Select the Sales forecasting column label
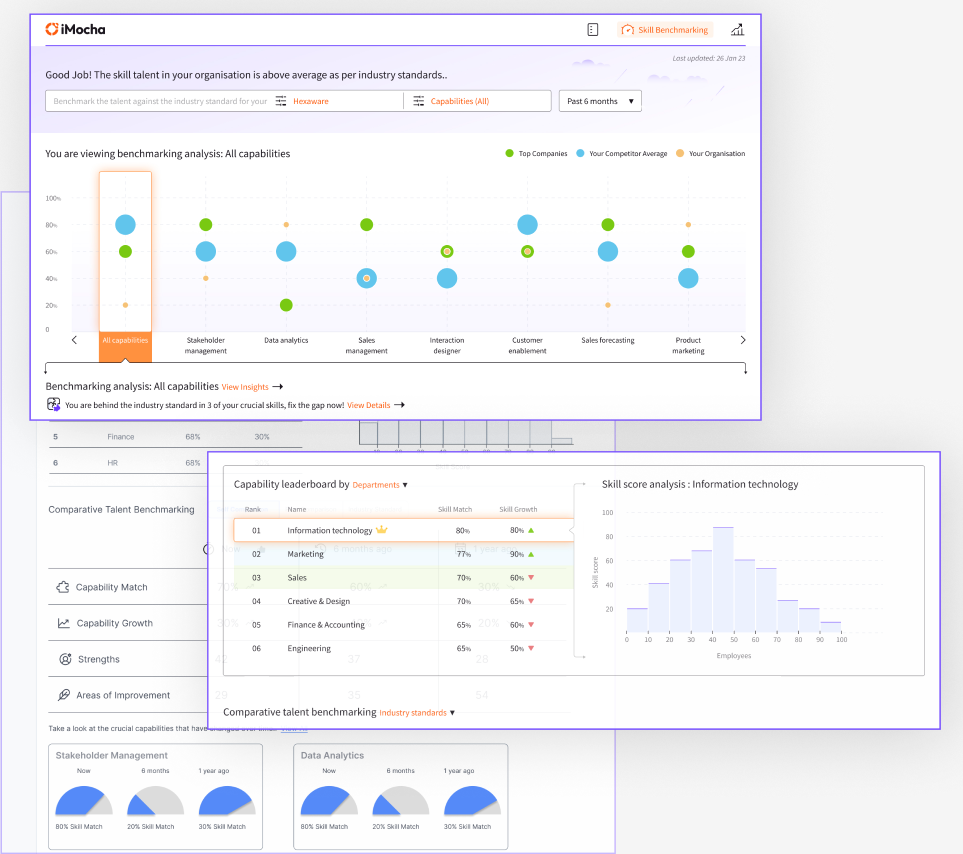963x854 pixels. (608, 340)
